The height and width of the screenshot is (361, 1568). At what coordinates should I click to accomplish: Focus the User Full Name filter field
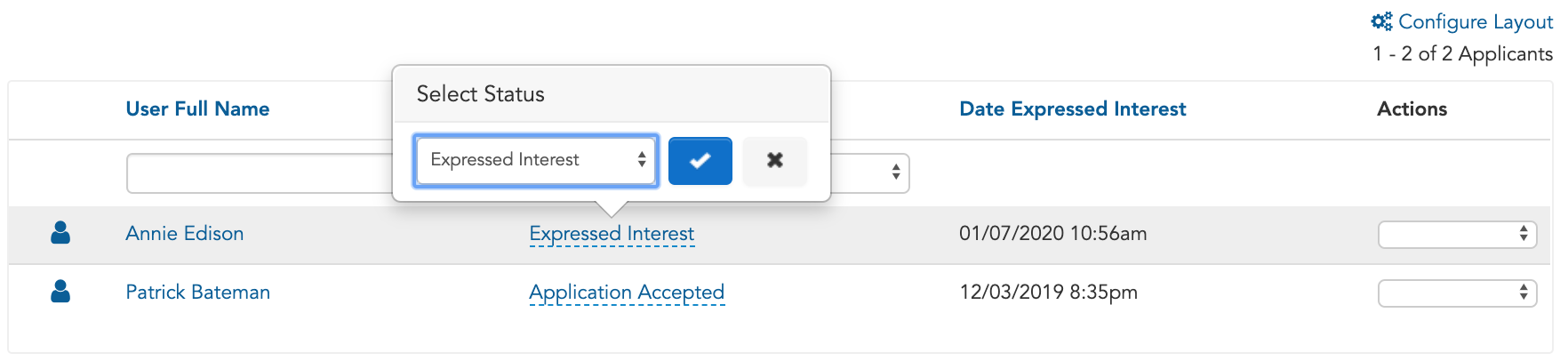[260, 172]
